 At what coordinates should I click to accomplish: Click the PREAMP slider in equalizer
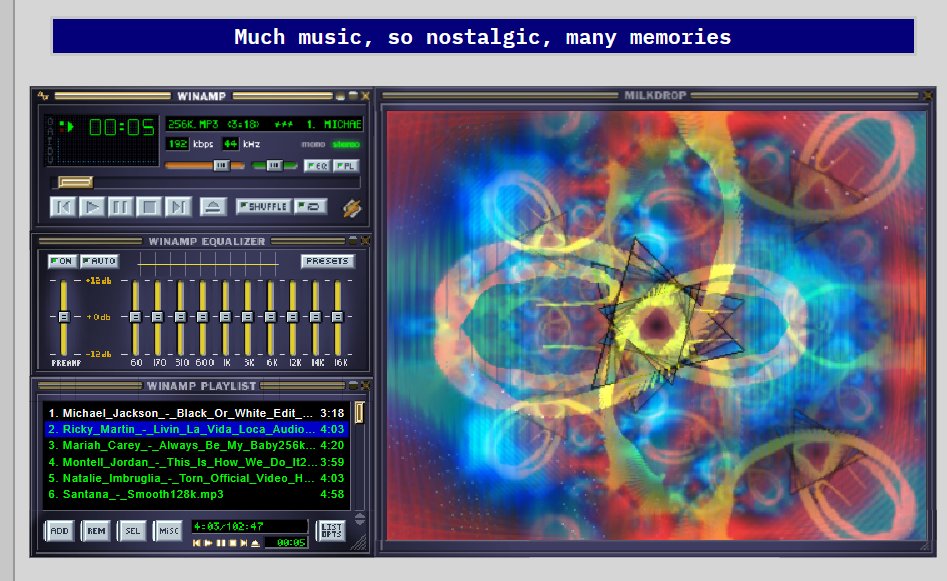point(63,317)
